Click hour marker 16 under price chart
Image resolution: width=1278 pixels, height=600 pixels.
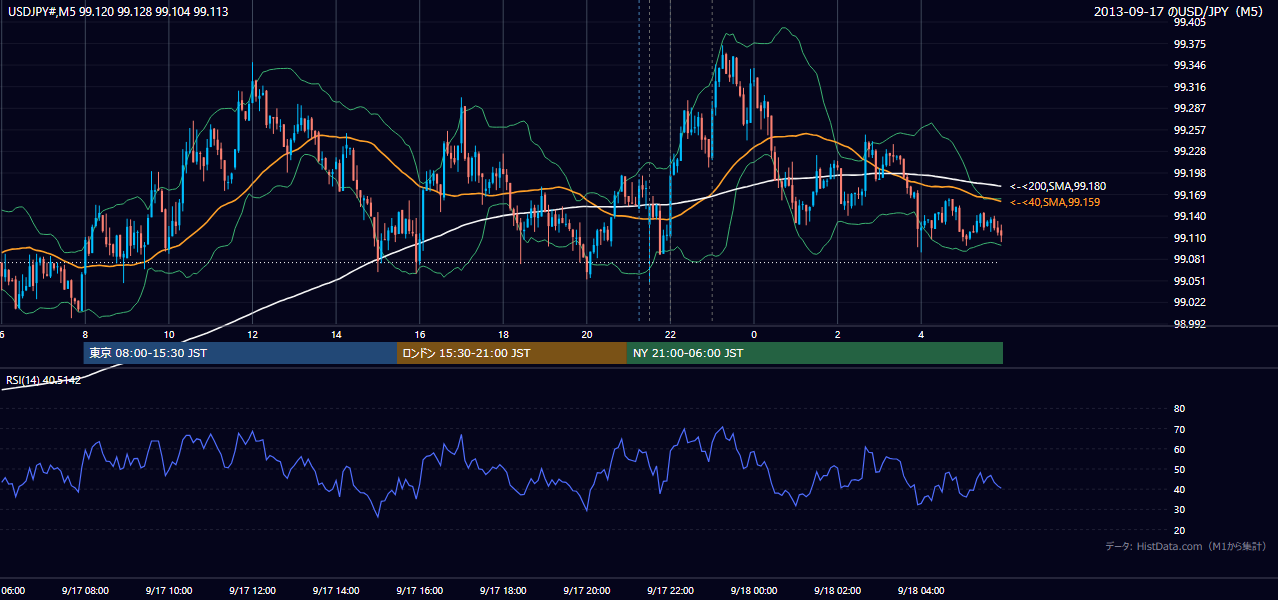coord(420,334)
